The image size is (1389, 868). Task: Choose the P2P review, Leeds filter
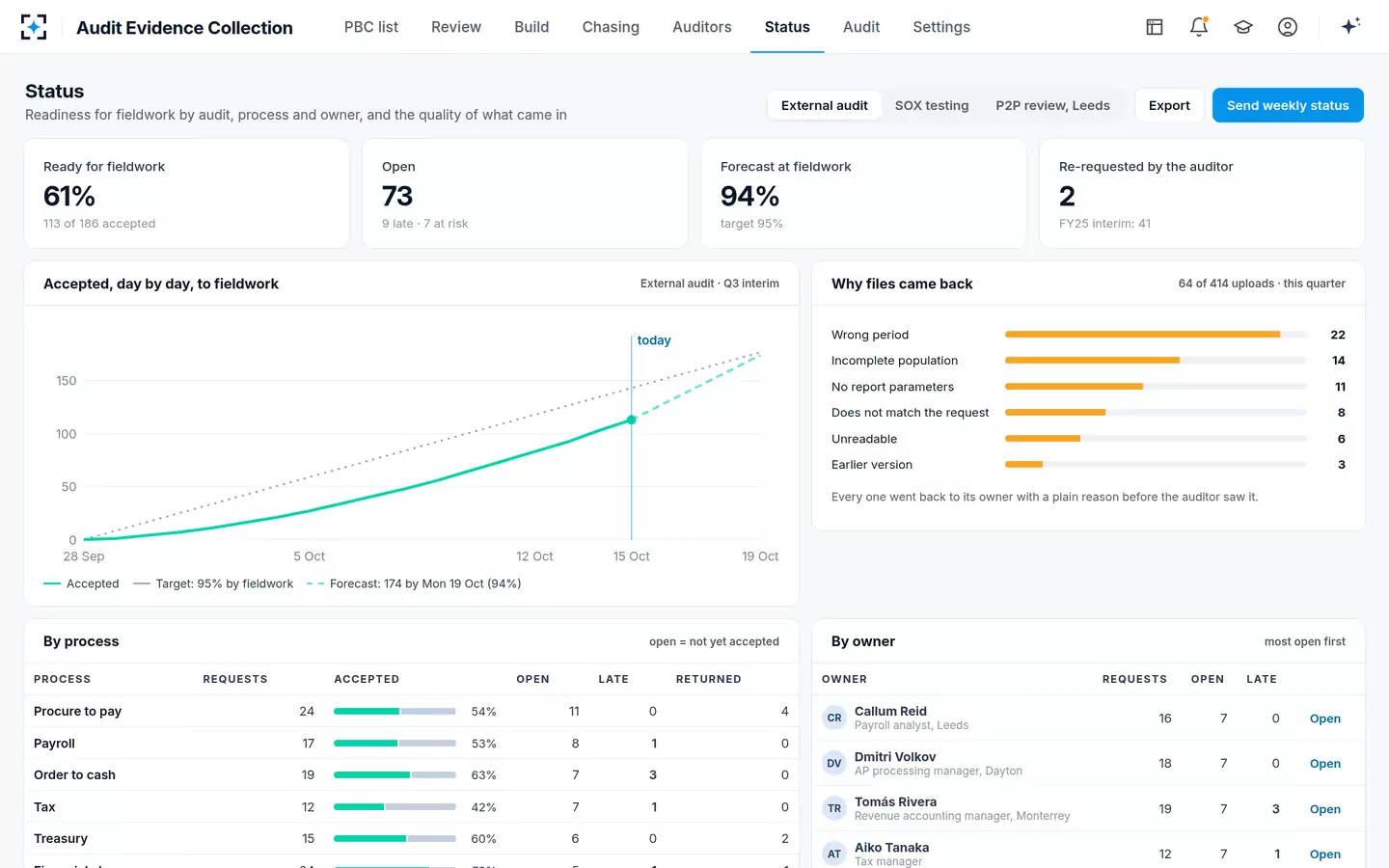[1053, 105]
